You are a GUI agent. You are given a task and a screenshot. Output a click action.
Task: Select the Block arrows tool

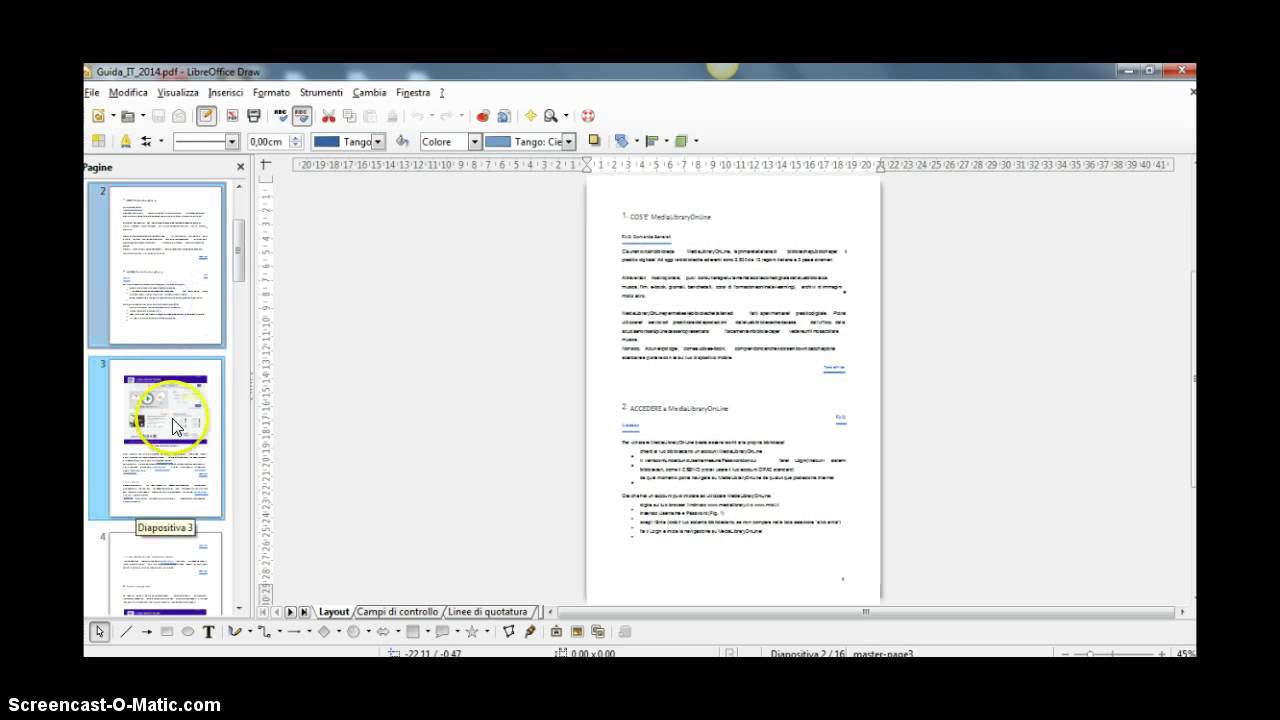click(x=383, y=631)
